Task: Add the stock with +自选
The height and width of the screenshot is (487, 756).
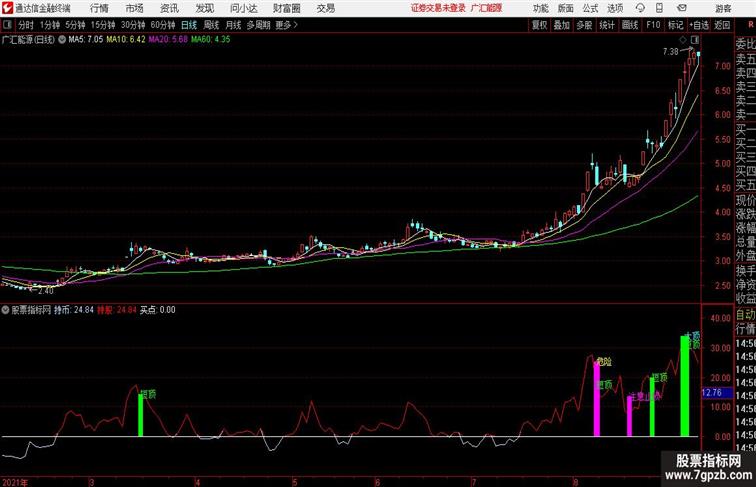Action: pos(699,25)
